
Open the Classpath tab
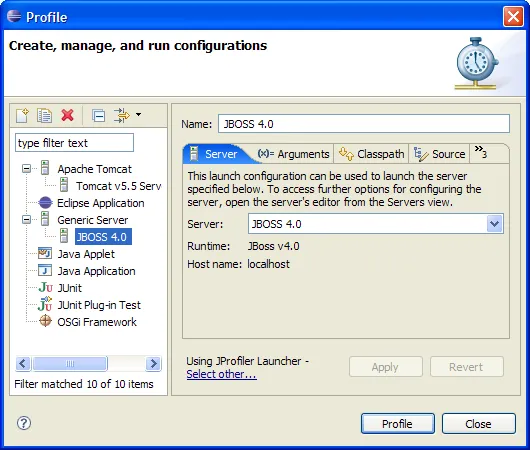pyautogui.click(x=371, y=154)
